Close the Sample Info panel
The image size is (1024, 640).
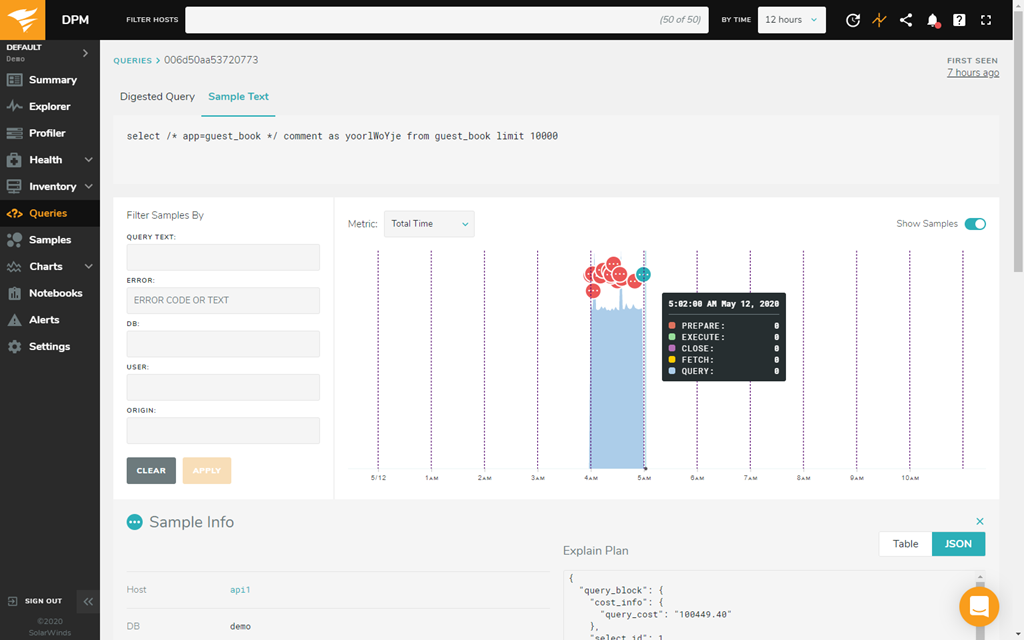[x=980, y=522]
